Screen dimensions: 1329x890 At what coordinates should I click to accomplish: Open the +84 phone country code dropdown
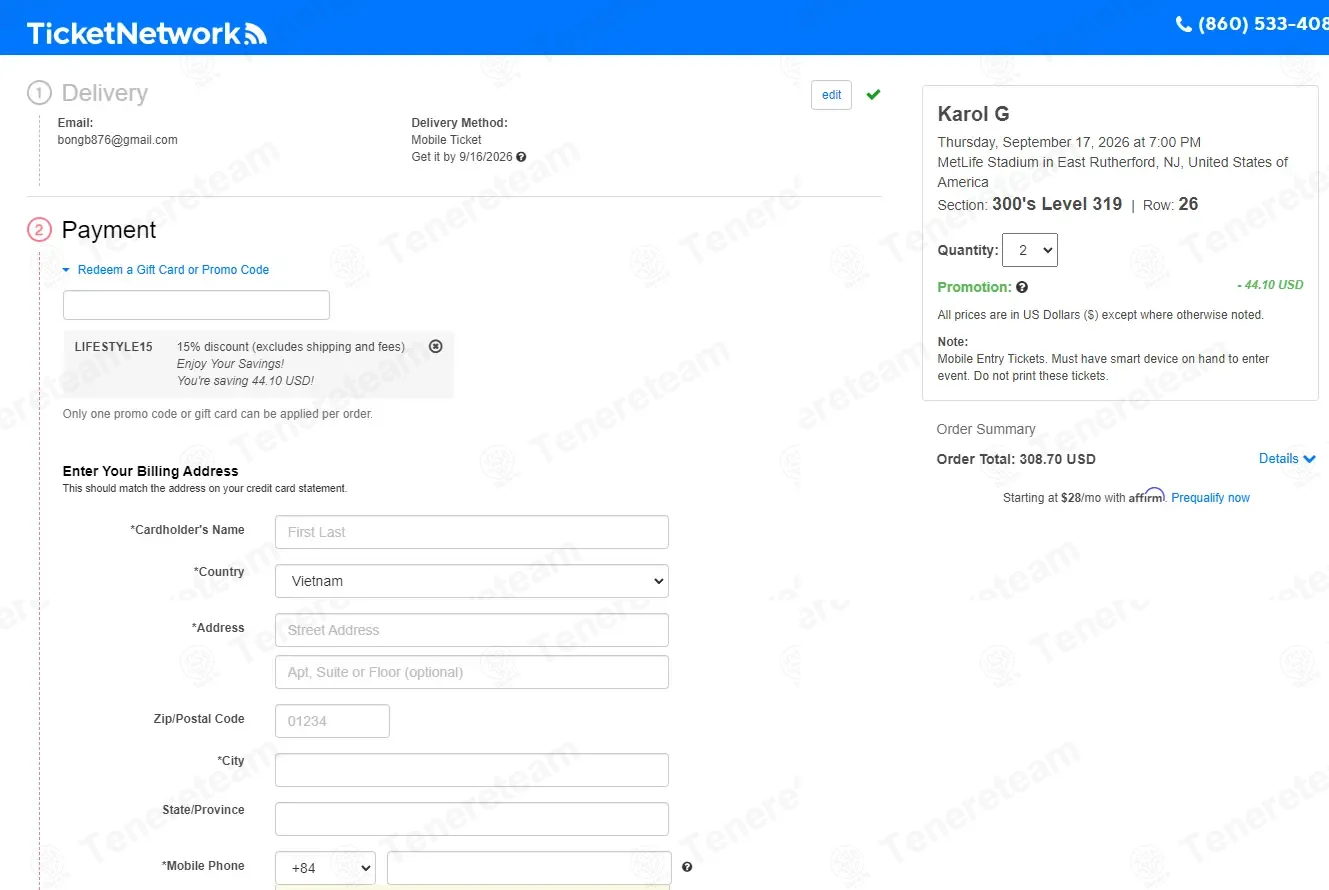tap(325, 868)
